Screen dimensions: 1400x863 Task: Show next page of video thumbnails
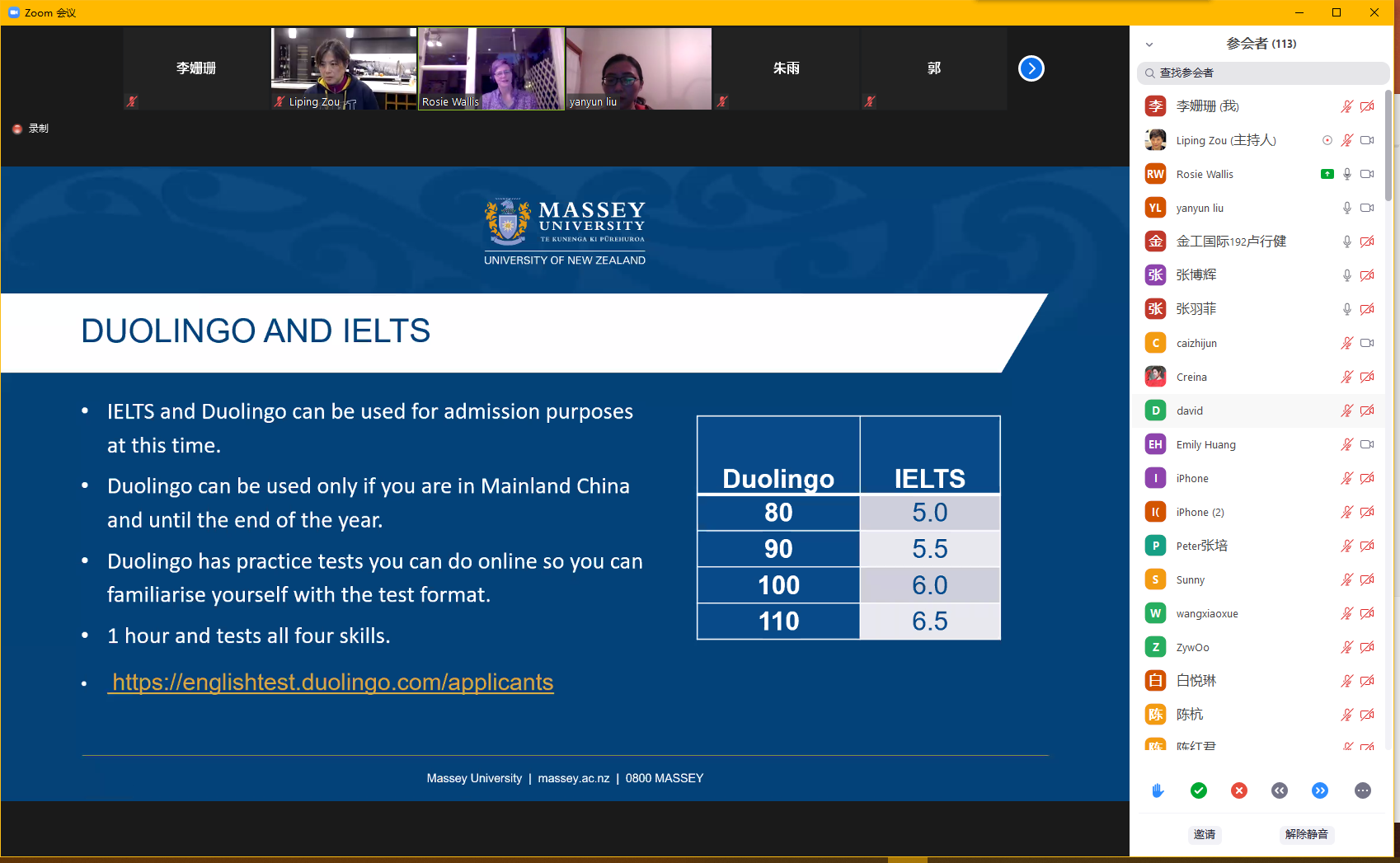1031,68
